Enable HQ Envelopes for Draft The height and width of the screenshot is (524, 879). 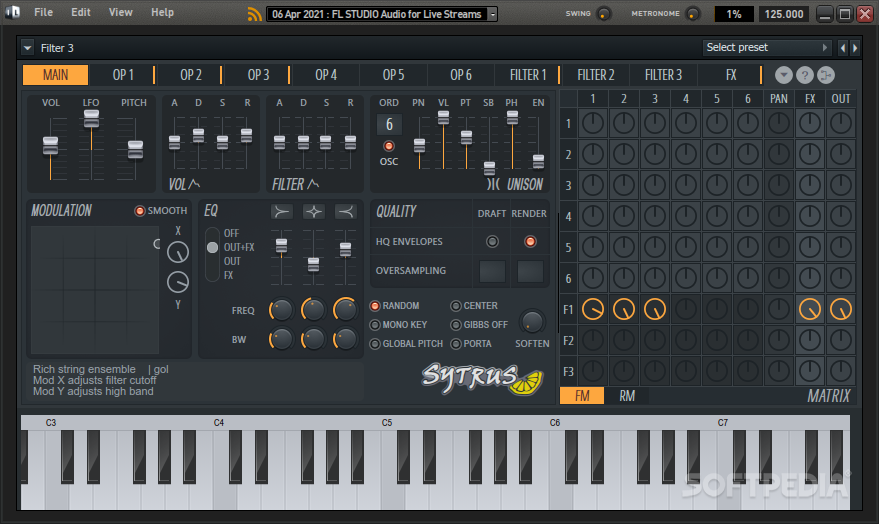pos(492,242)
